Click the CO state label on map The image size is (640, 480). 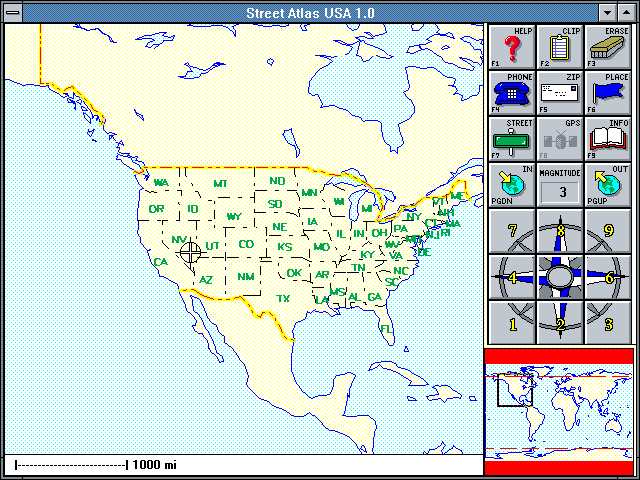(x=246, y=244)
